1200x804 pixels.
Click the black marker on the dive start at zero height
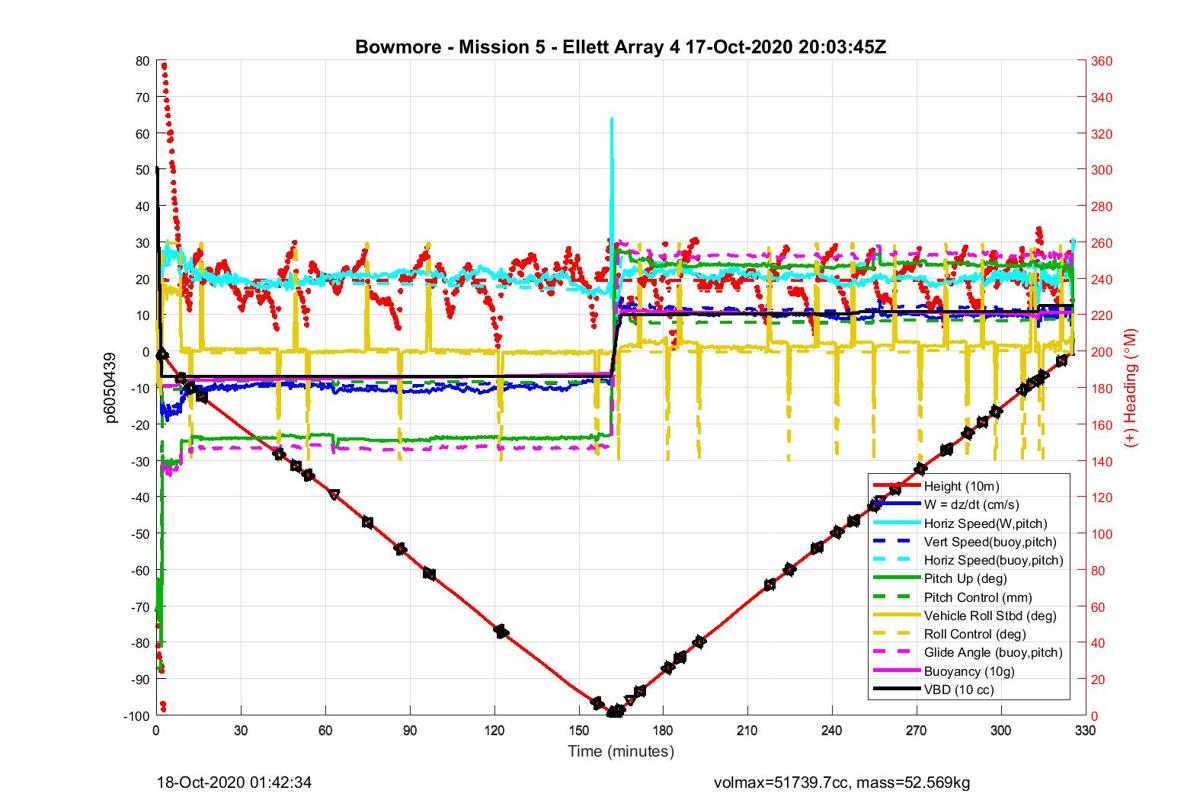coord(161,353)
